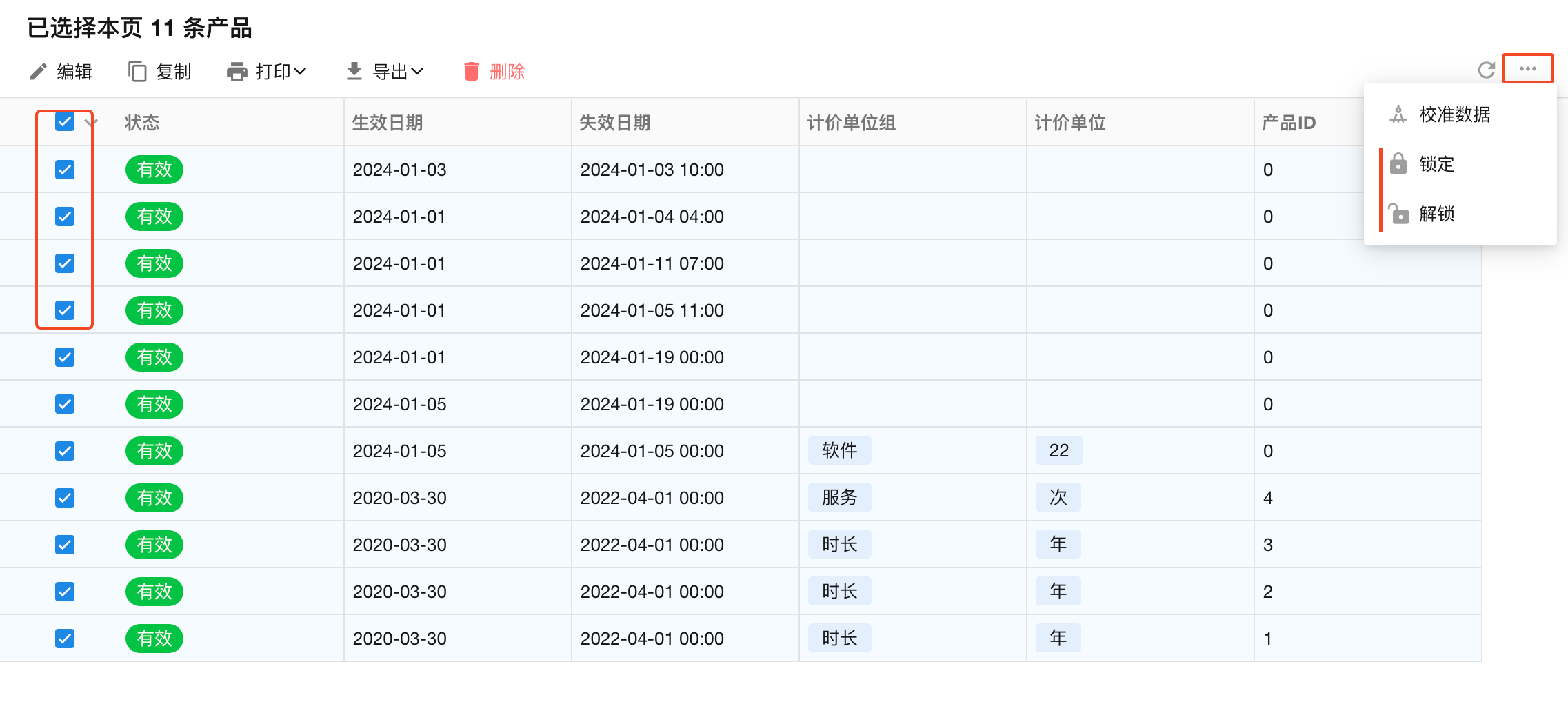Click the export download icon
This screenshot has width=1568, height=713.
point(354,72)
